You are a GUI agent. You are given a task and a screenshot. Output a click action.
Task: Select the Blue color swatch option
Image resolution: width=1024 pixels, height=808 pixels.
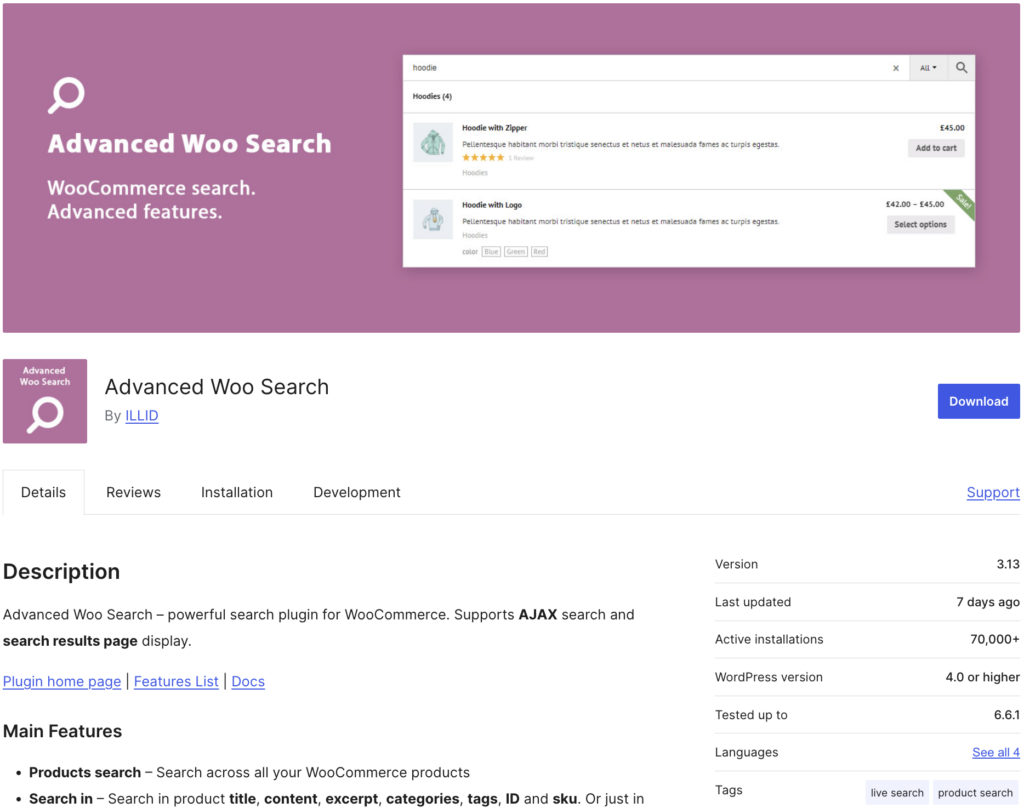click(491, 251)
